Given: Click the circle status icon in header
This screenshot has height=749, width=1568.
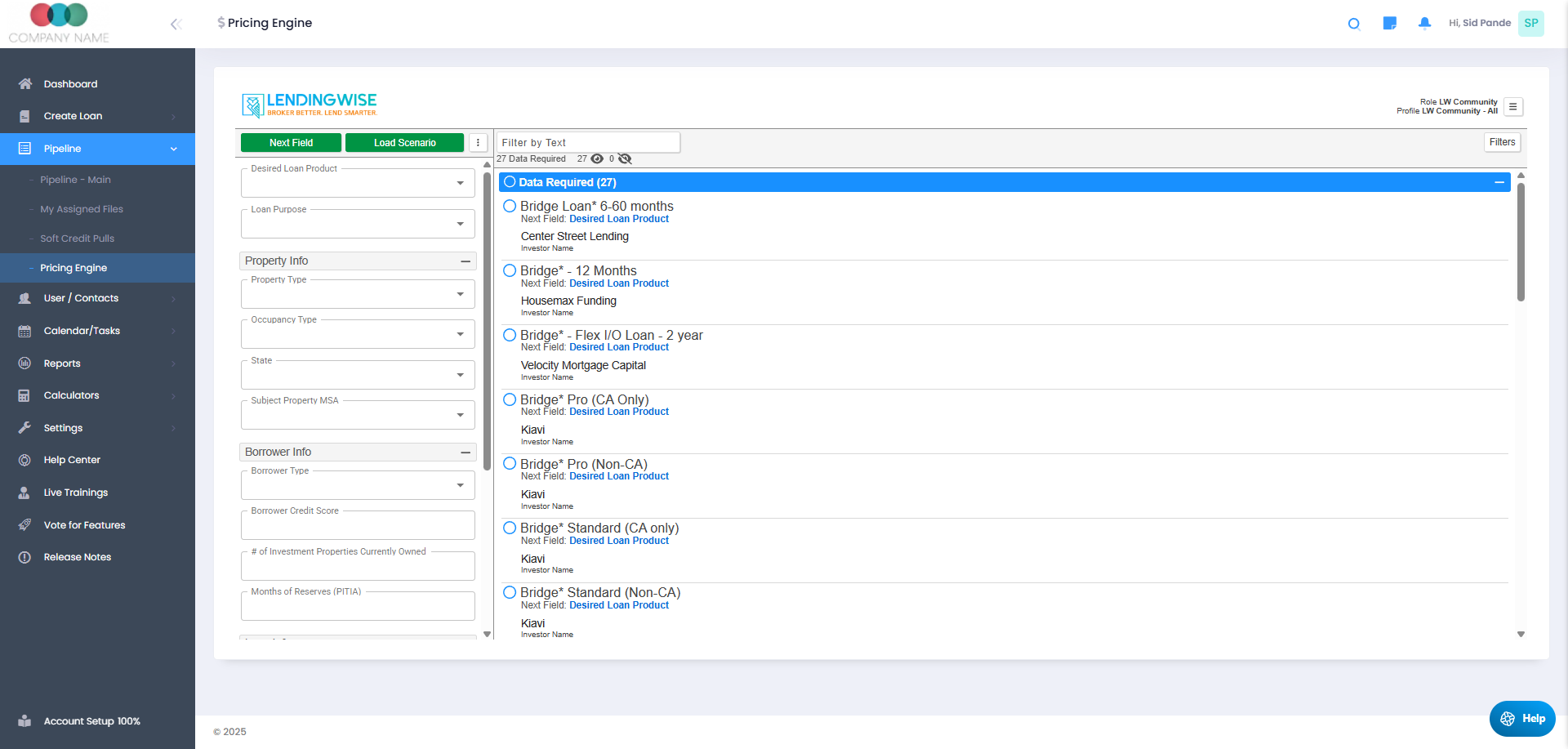Looking at the screenshot, I should (x=1353, y=24).
